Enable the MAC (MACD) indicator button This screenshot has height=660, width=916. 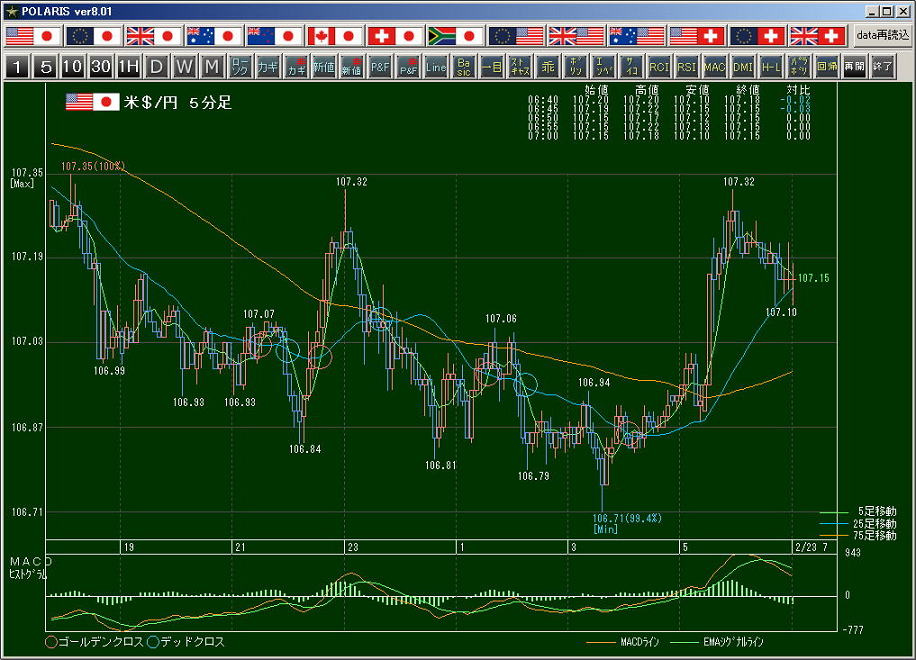click(714, 67)
